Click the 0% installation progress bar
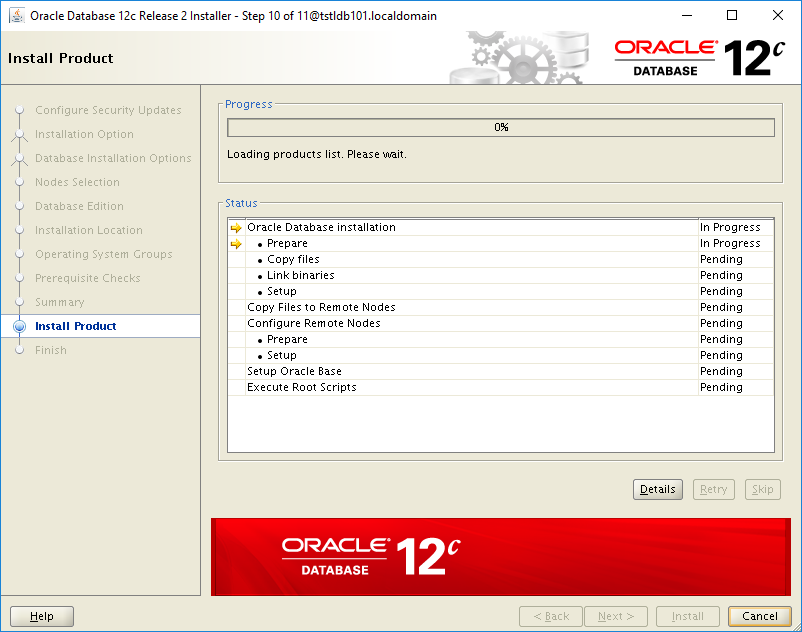802x632 pixels. (501, 127)
